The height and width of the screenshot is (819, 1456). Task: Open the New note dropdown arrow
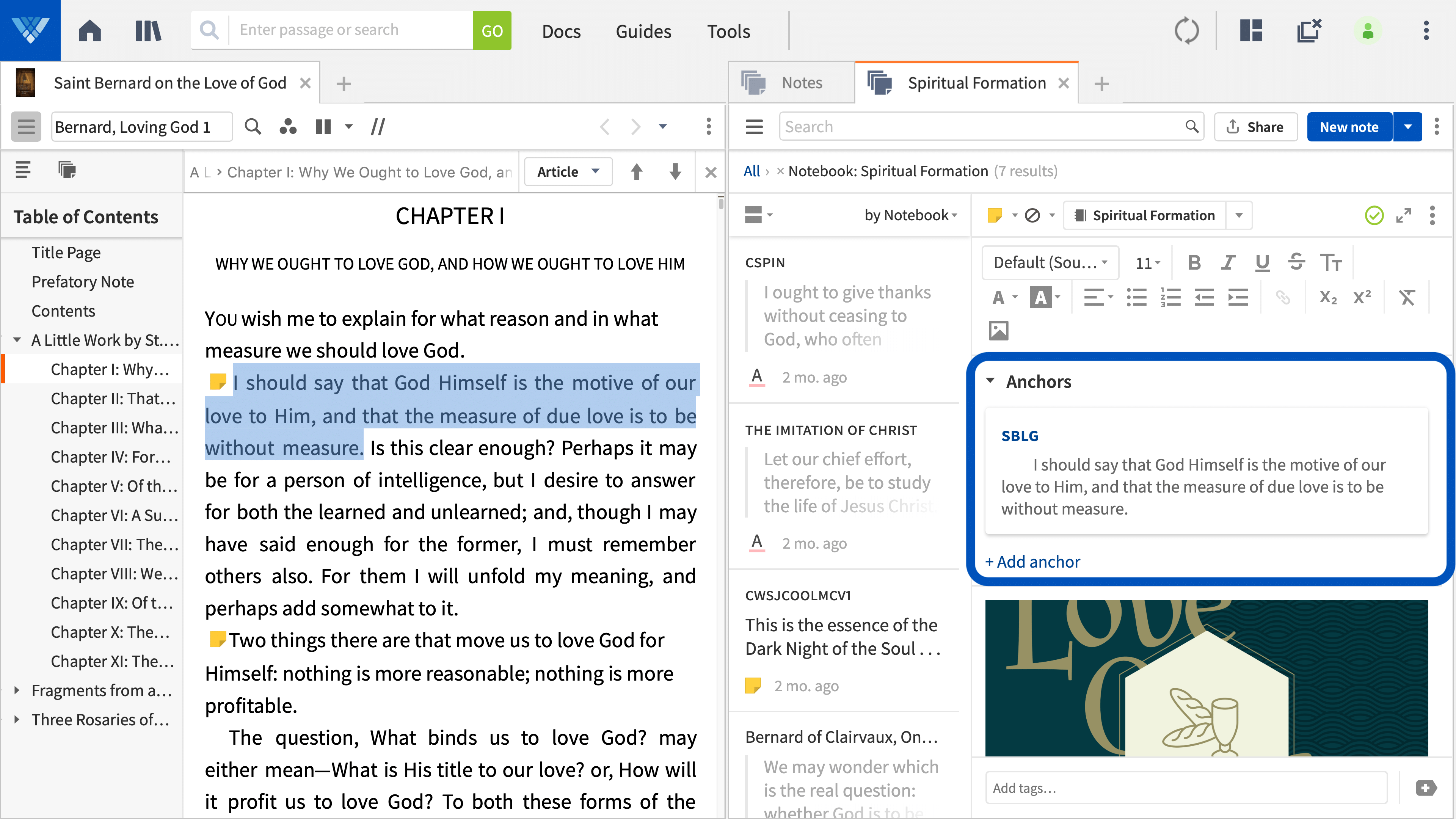[1408, 127]
